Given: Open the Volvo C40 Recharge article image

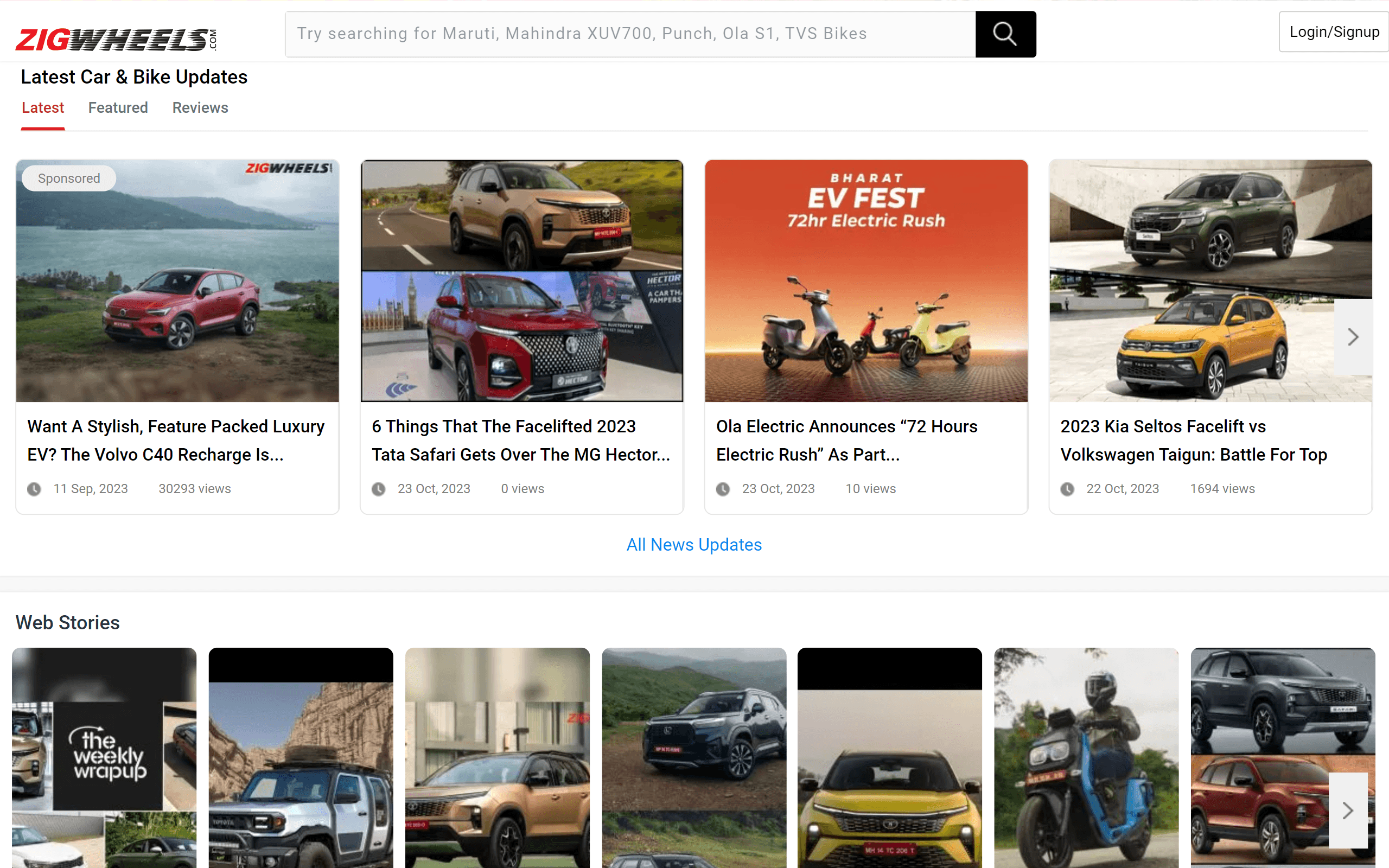Looking at the screenshot, I should pyautogui.click(x=177, y=280).
